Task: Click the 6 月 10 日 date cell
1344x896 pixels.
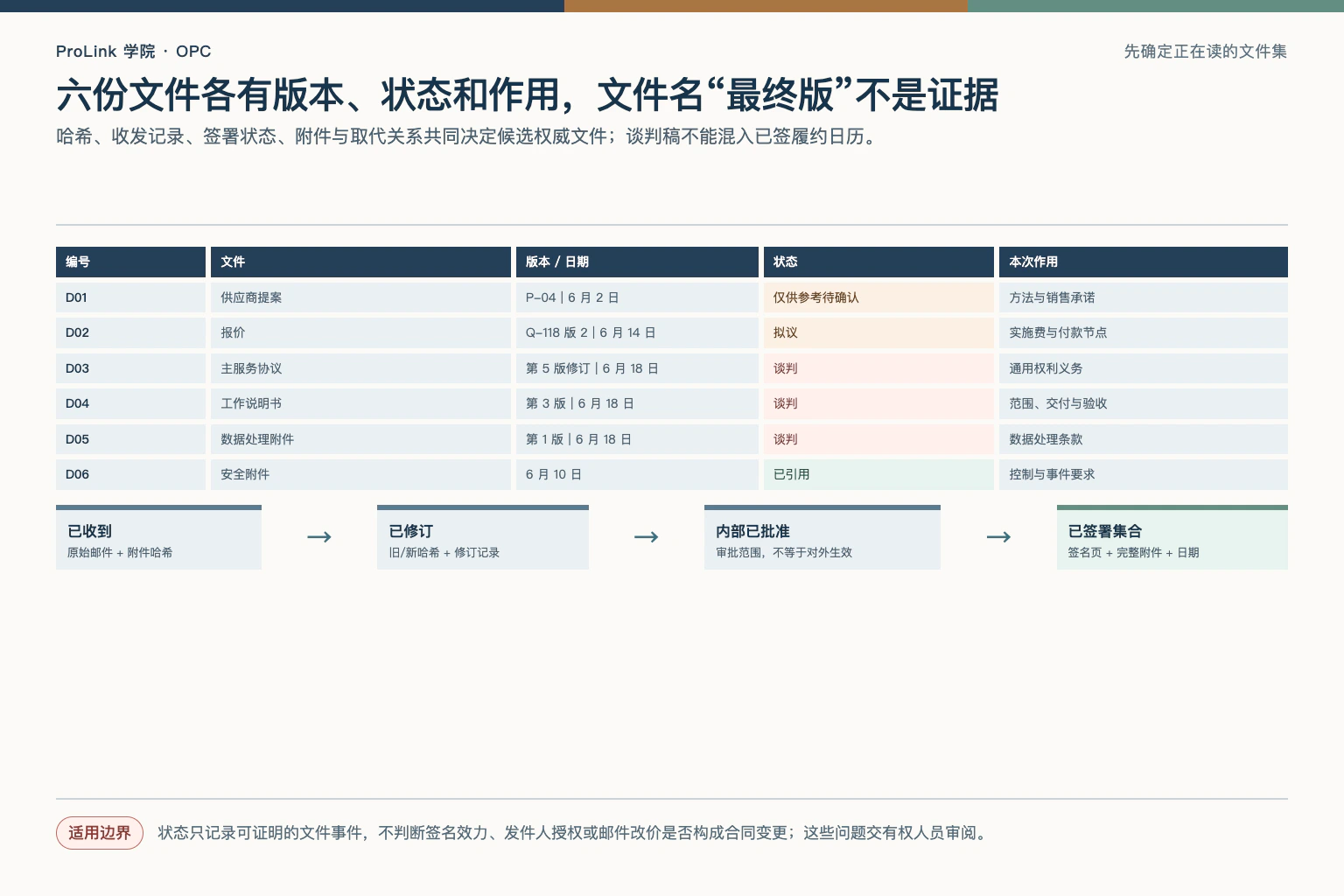Action: pyautogui.click(x=637, y=474)
